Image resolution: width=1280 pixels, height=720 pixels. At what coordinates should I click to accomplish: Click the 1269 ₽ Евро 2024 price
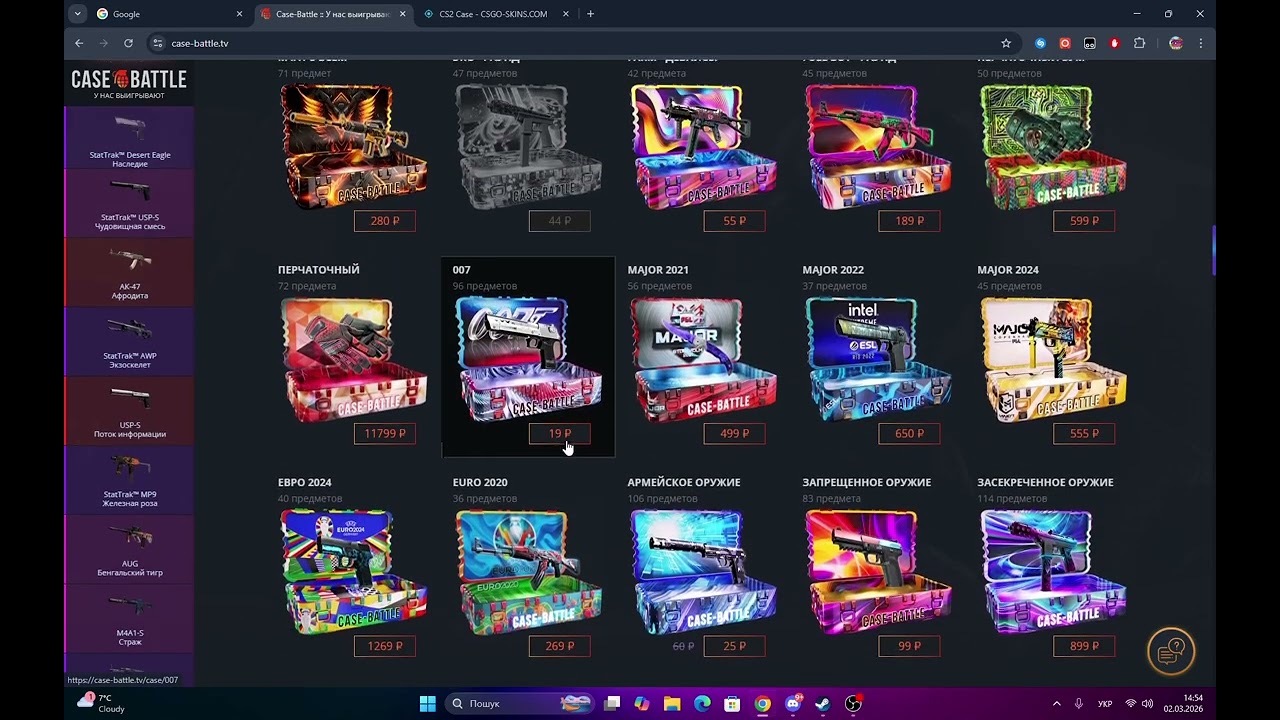coord(384,646)
